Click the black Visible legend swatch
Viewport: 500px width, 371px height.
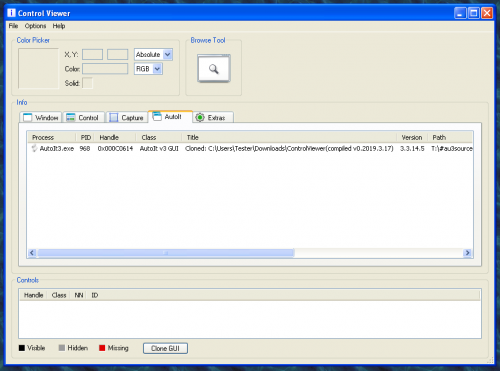tap(22, 348)
